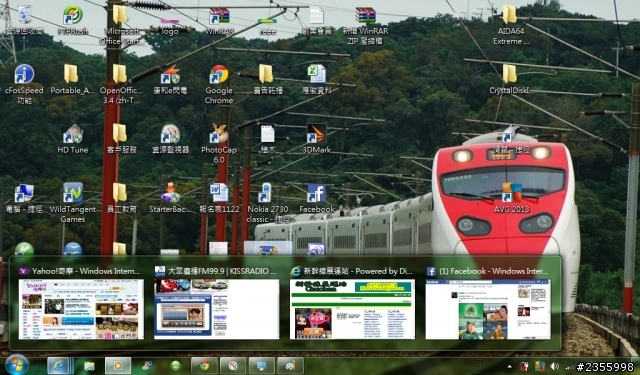Launch Google Chrome from the desktop

coord(219,74)
